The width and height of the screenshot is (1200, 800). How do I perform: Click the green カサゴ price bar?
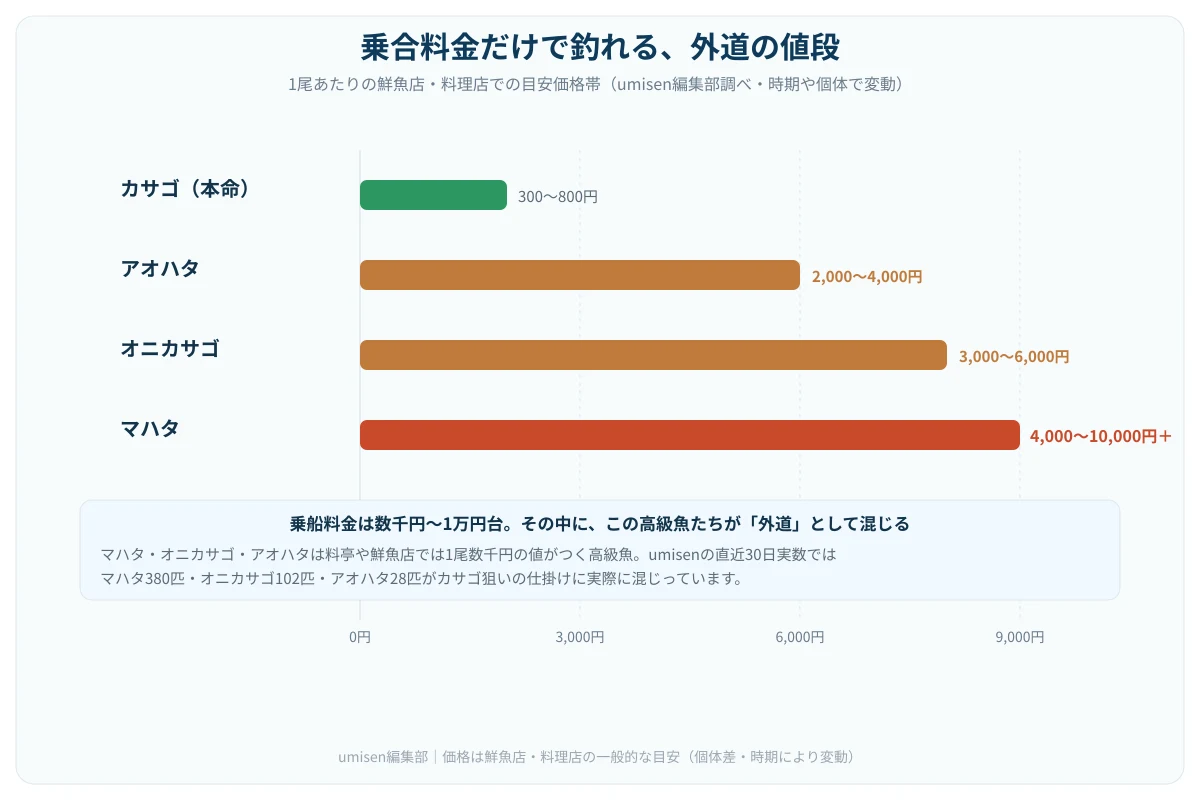point(433,195)
